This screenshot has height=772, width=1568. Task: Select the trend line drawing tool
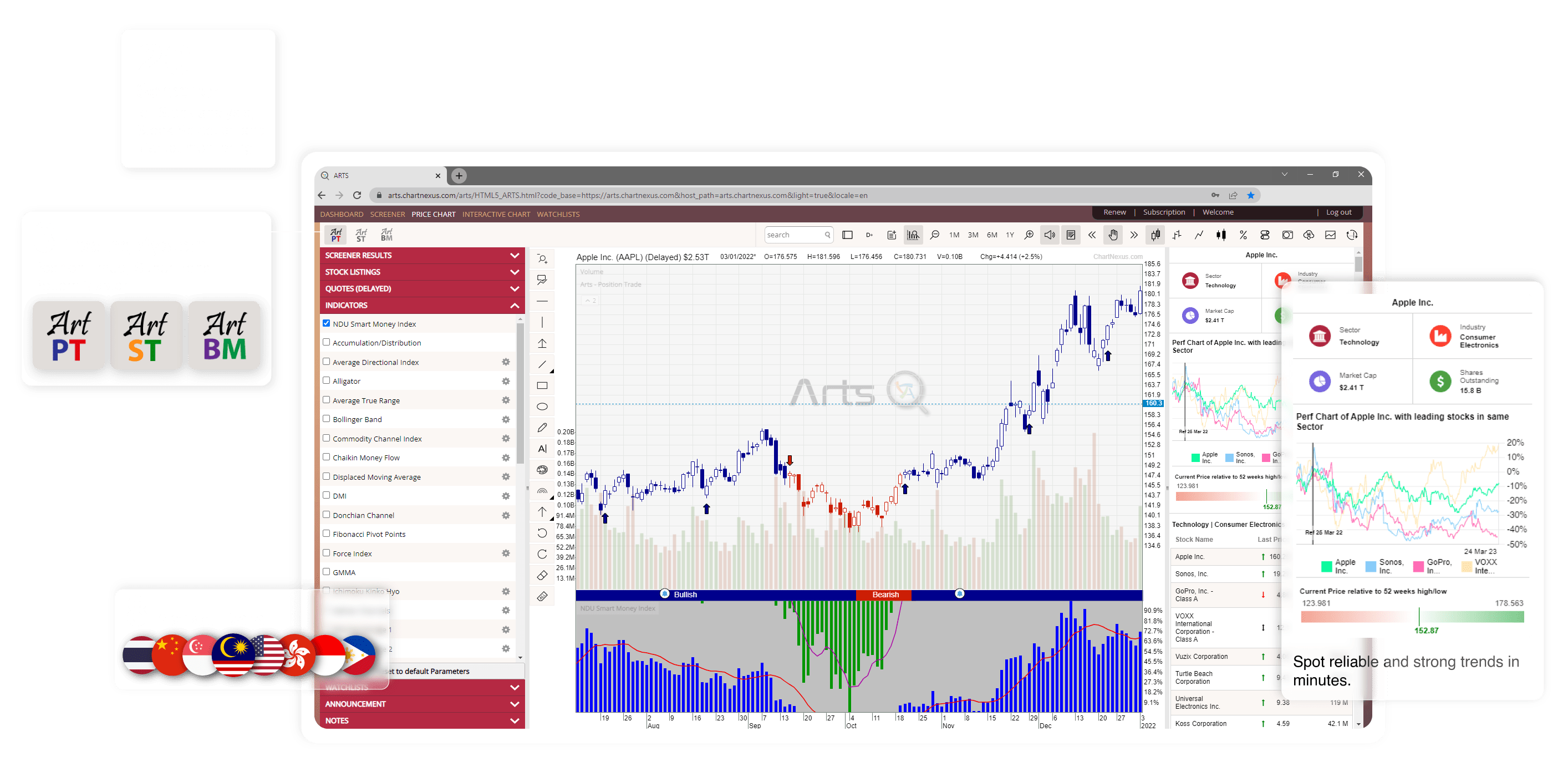click(542, 365)
